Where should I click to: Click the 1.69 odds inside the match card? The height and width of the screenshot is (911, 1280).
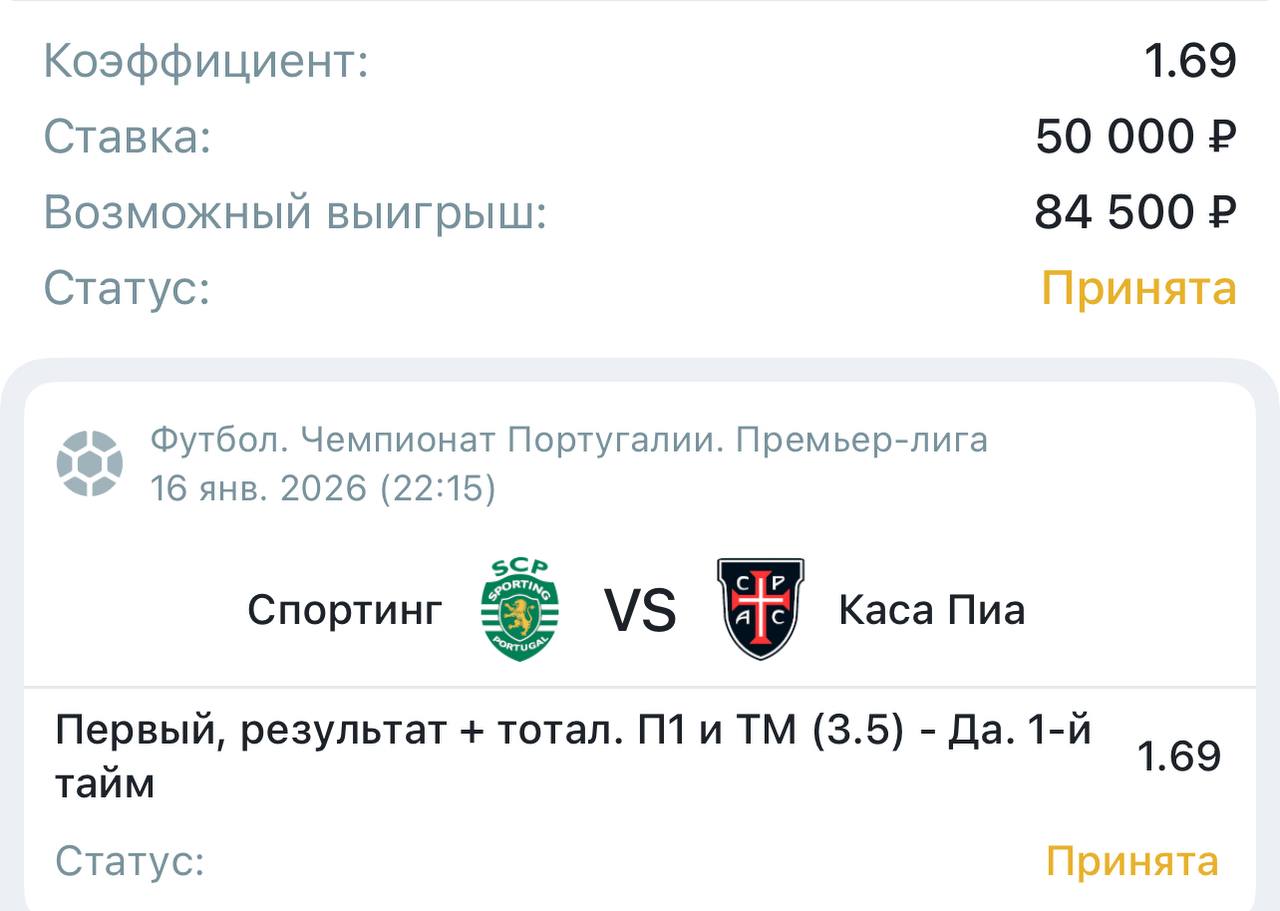[1179, 756]
